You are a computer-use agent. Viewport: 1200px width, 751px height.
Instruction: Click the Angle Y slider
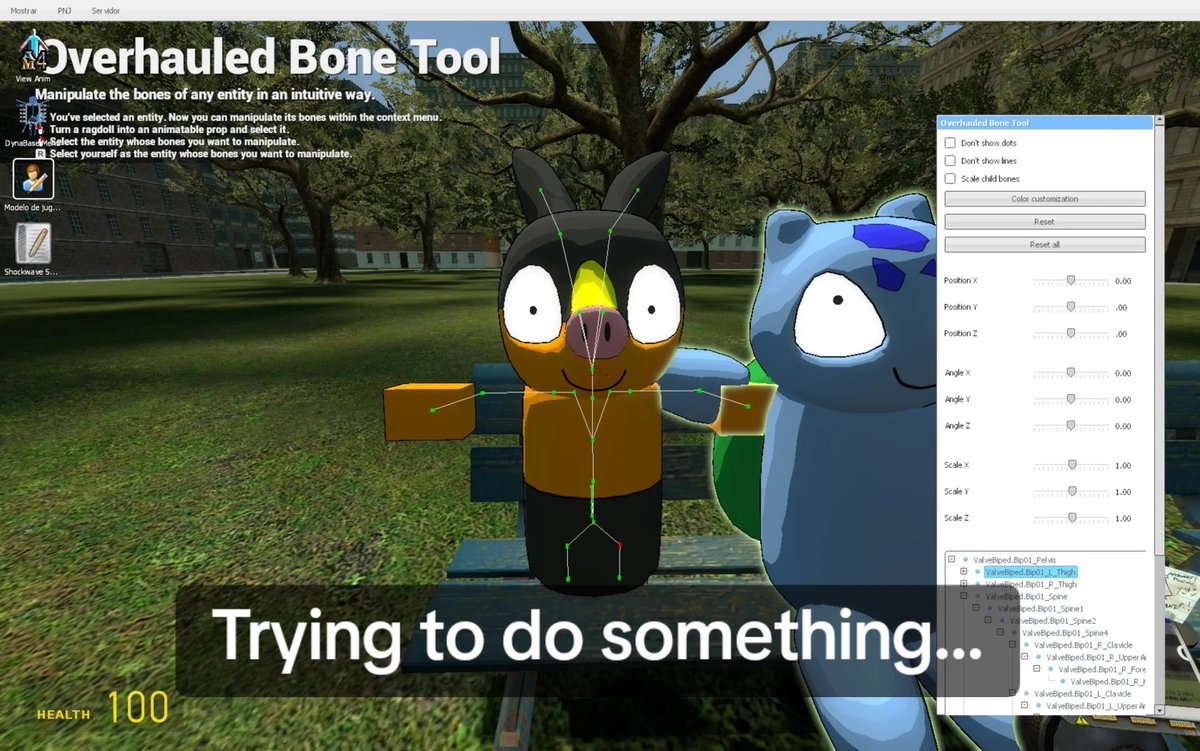pyautogui.click(x=1070, y=400)
